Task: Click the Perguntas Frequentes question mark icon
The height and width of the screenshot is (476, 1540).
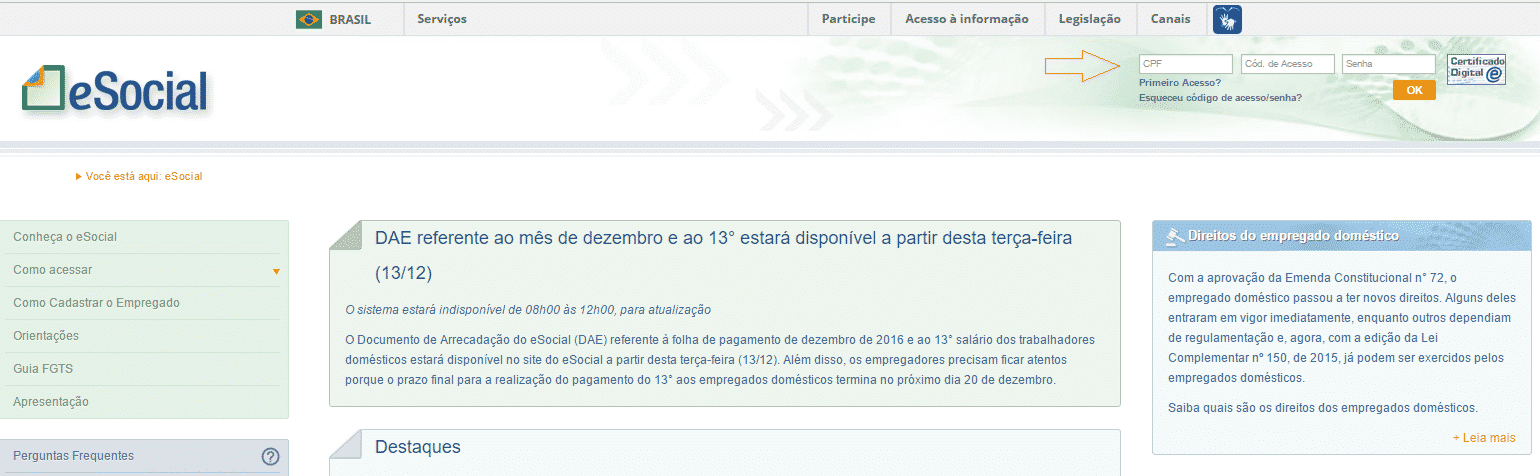Action: [x=270, y=456]
